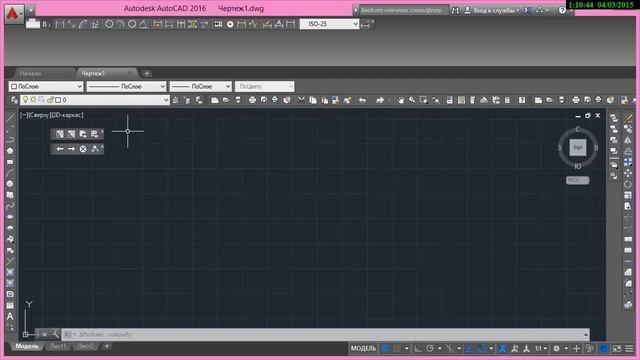Activate the Zoom Realtime magnifier tool
Image resolution: width=640 pixels, height=360 pixels.
[x=412, y=100]
